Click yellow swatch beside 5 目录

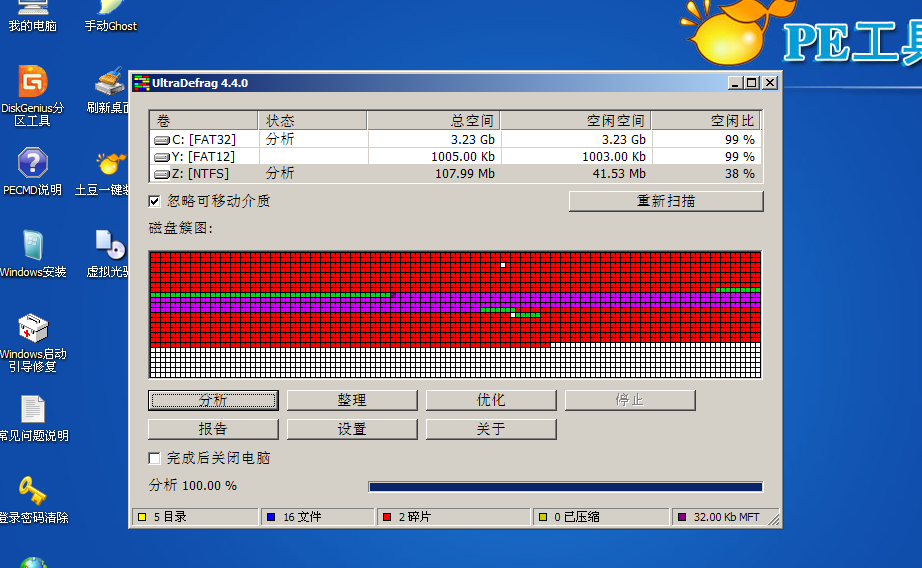click(x=142, y=517)
